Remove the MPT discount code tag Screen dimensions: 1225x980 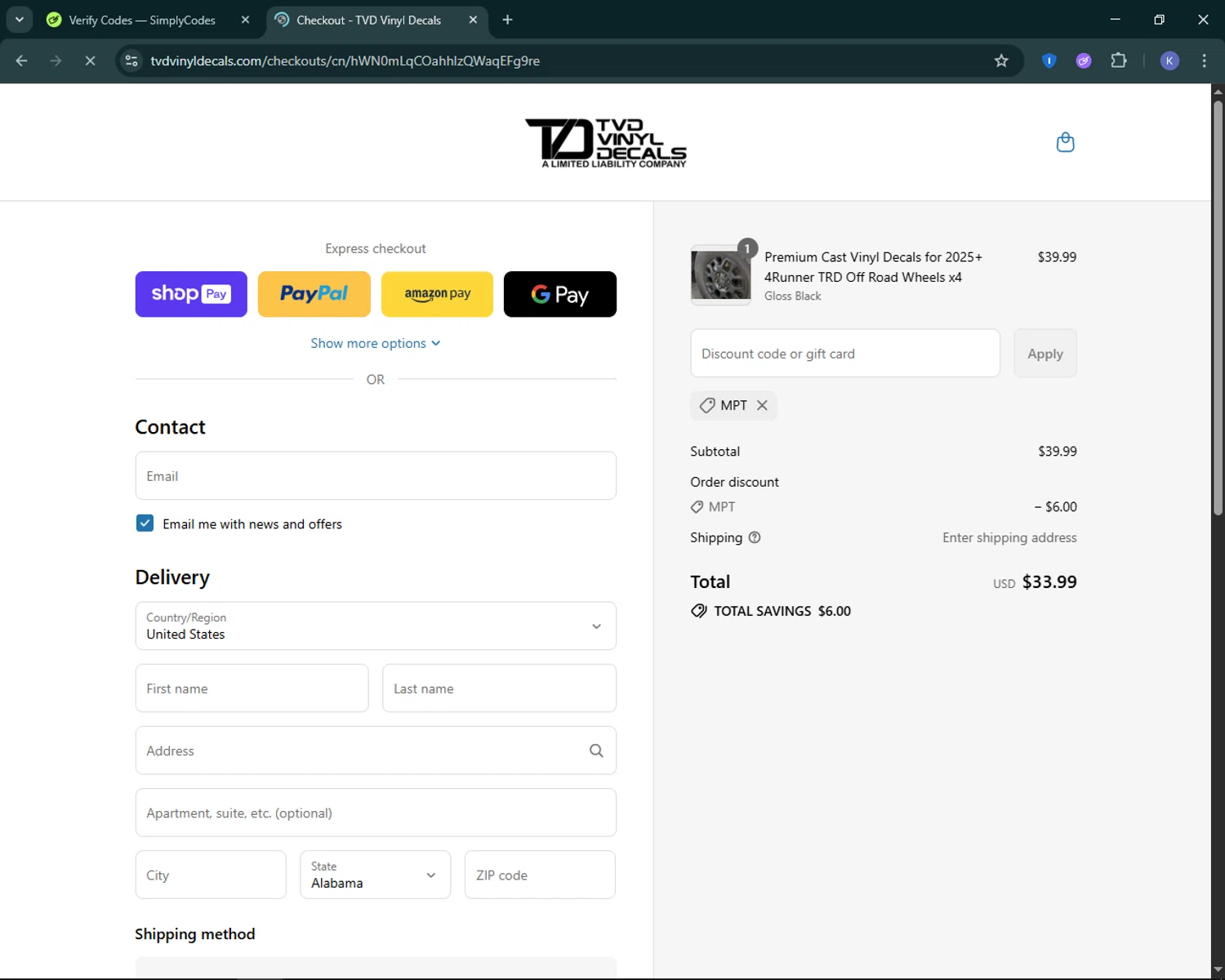762,405
